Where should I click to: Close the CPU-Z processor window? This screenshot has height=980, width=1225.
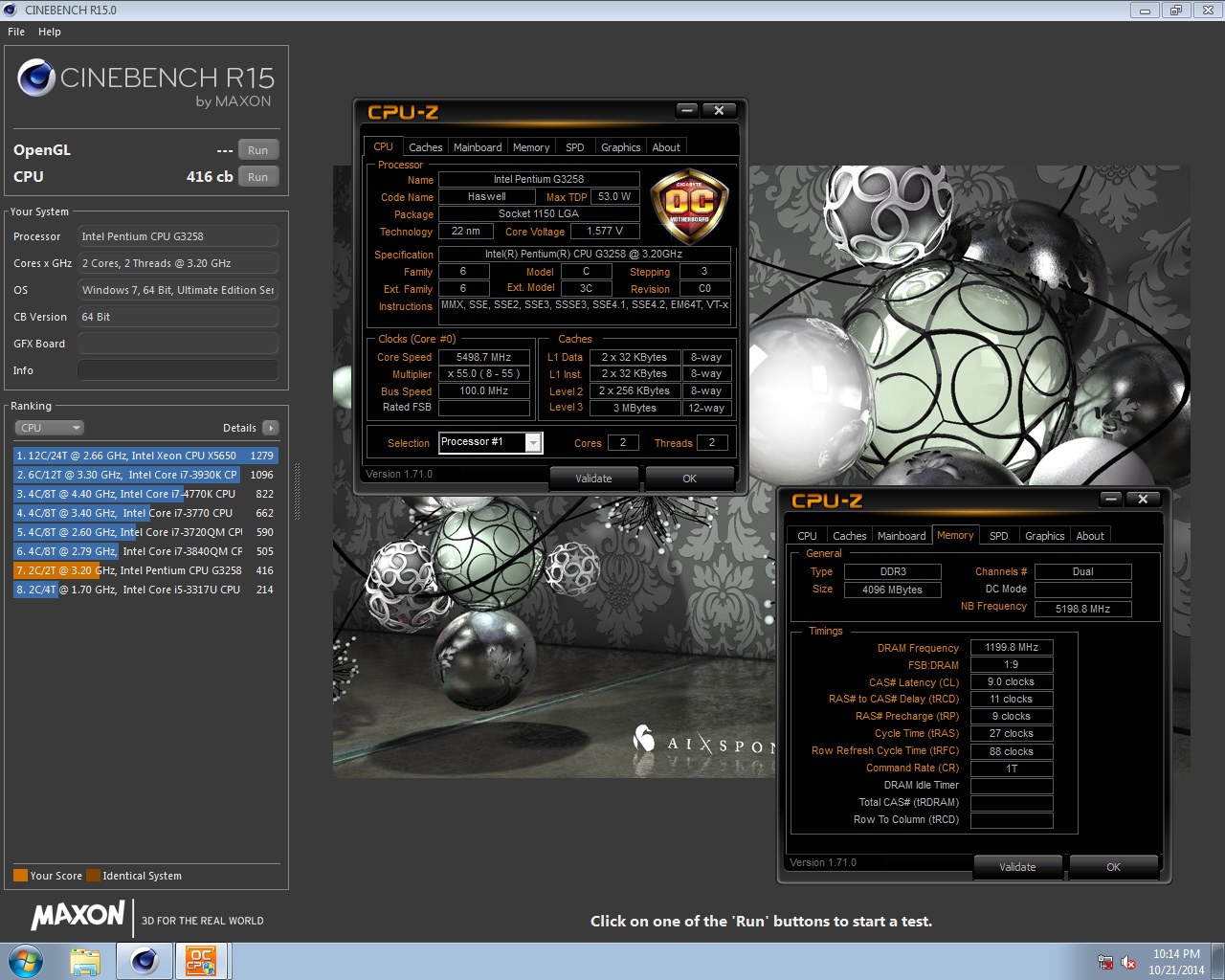(719, 110)
